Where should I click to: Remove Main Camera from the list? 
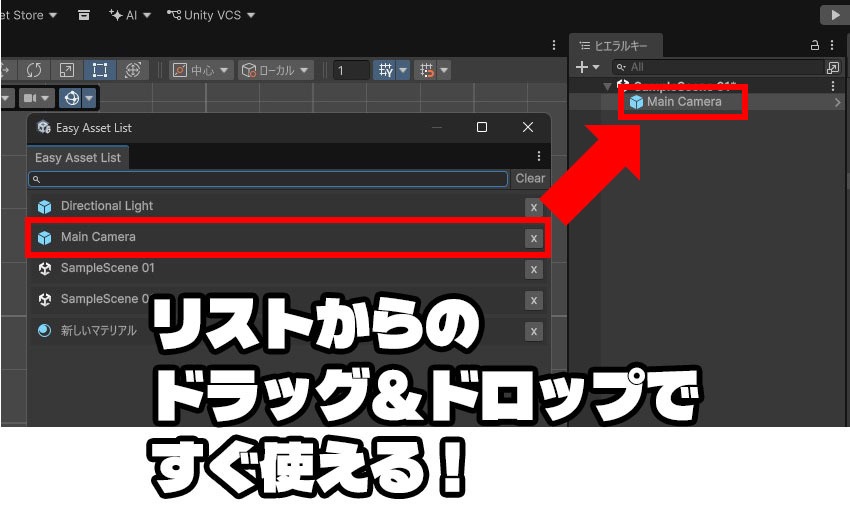534,238
